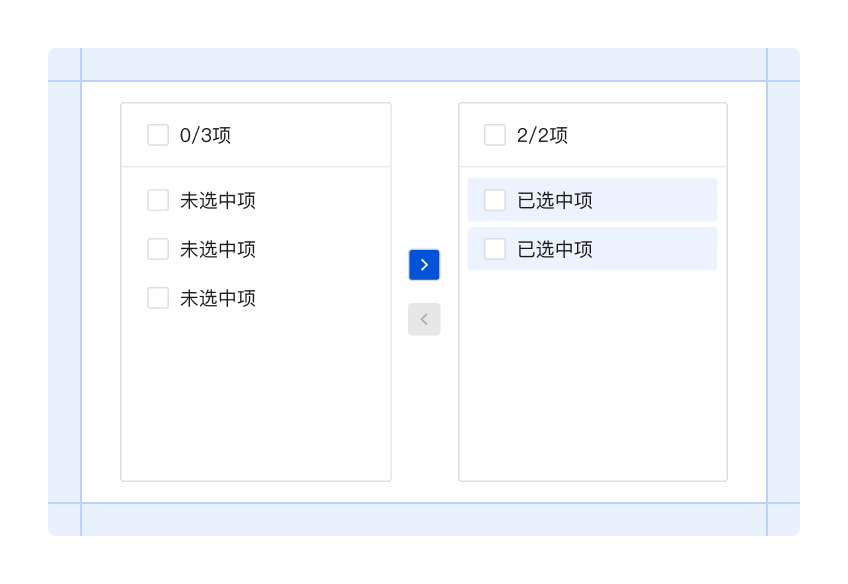
Task: Click the checkbox icon of the last 未选中项
Action: tap(157, 297)
